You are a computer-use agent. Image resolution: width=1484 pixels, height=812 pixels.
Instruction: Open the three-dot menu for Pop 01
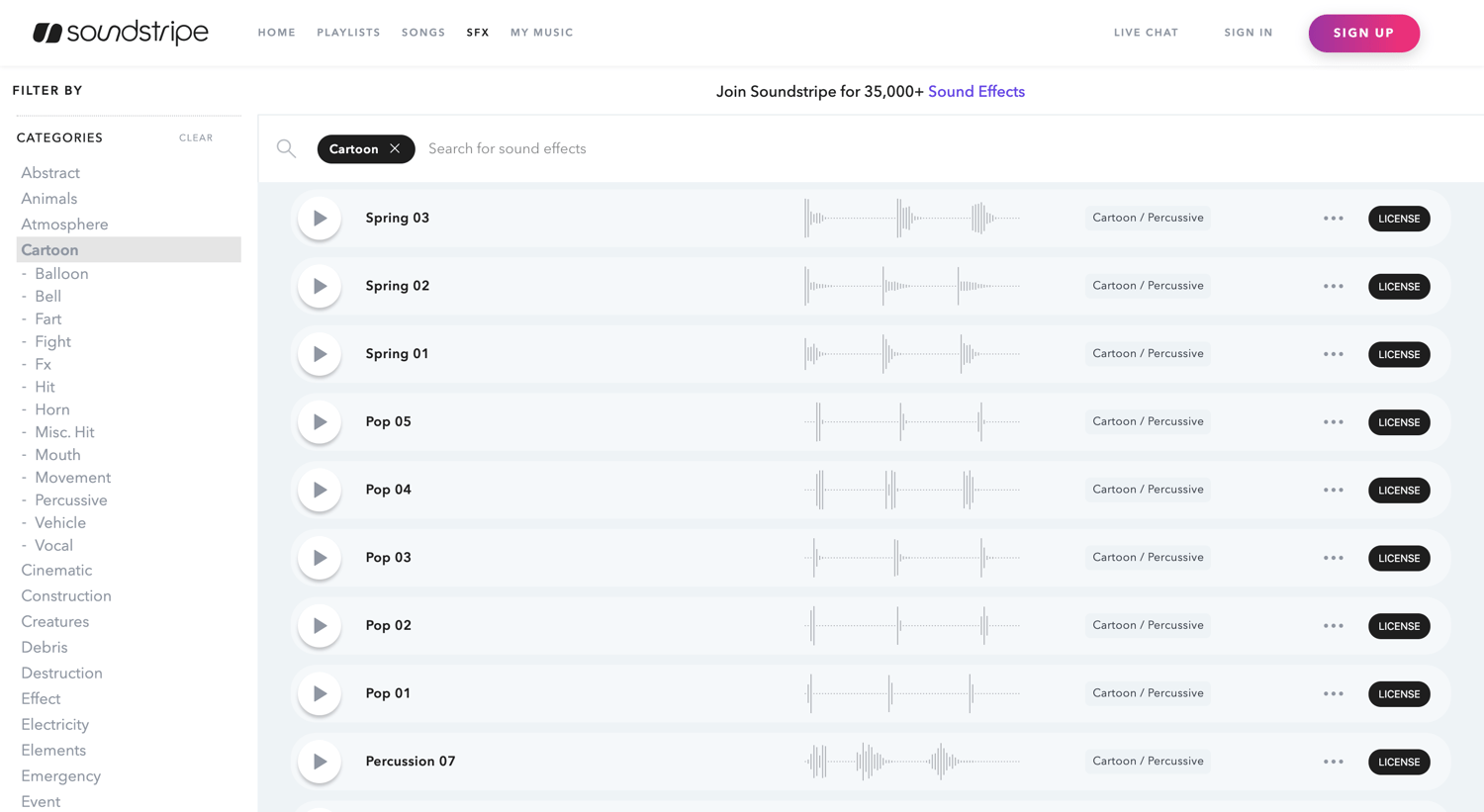[x=1333, y=693]
